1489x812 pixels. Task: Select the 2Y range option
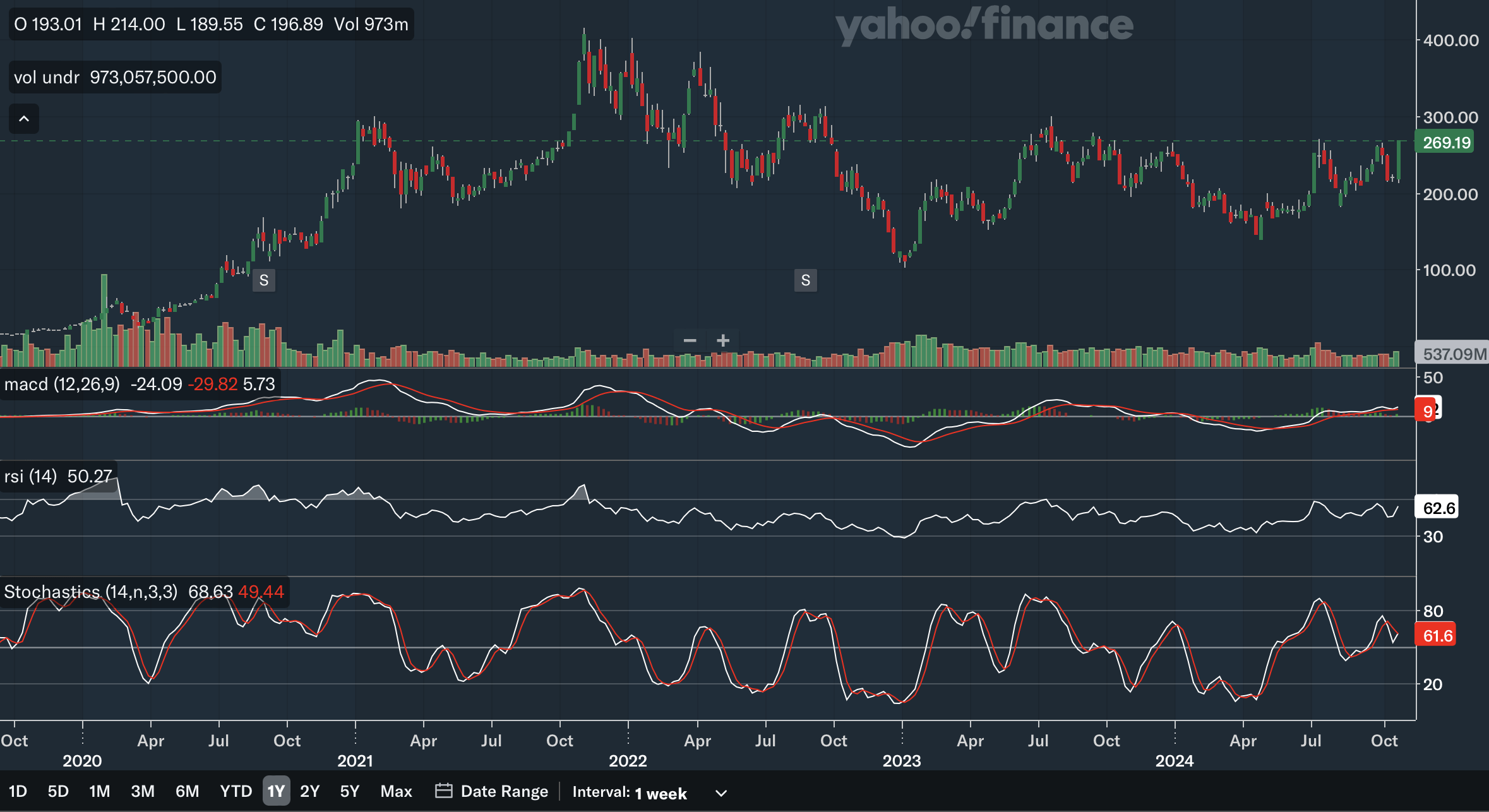[309, 791]
